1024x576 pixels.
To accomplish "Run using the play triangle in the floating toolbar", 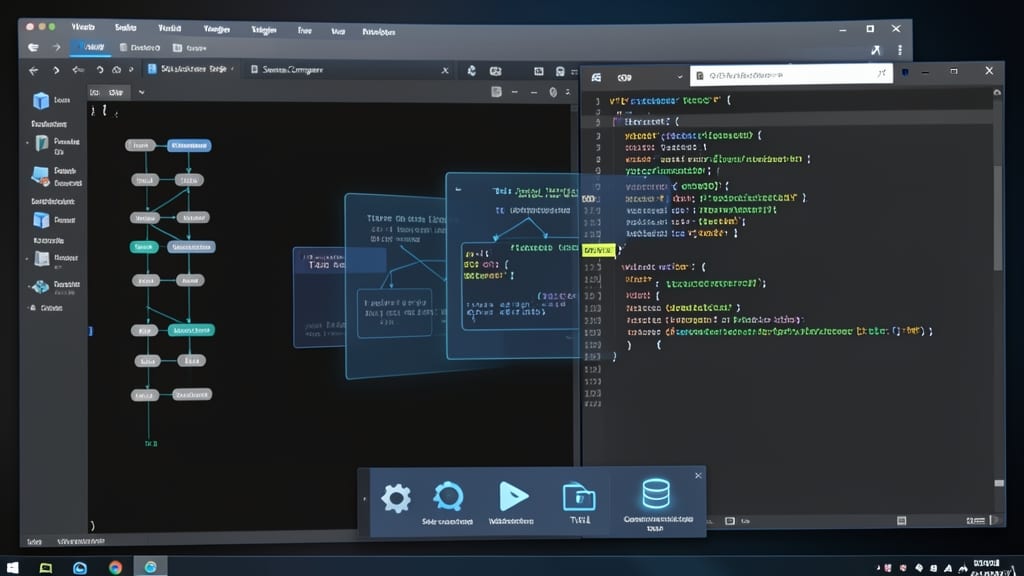I will (513, 496).
